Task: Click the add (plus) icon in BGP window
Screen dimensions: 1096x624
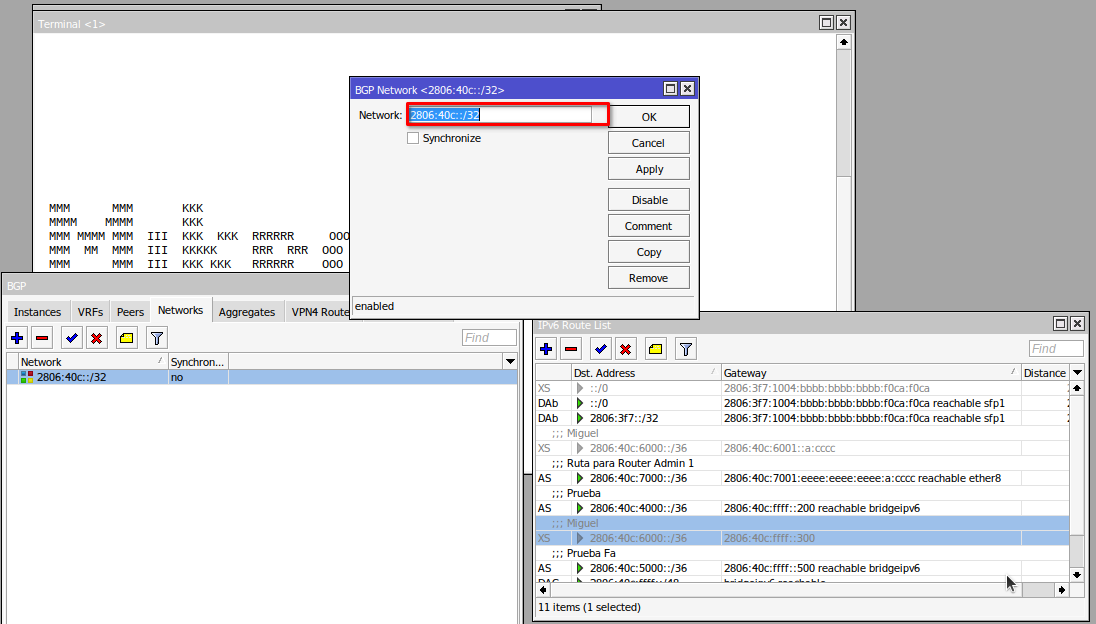Action: tap(17, 338)
